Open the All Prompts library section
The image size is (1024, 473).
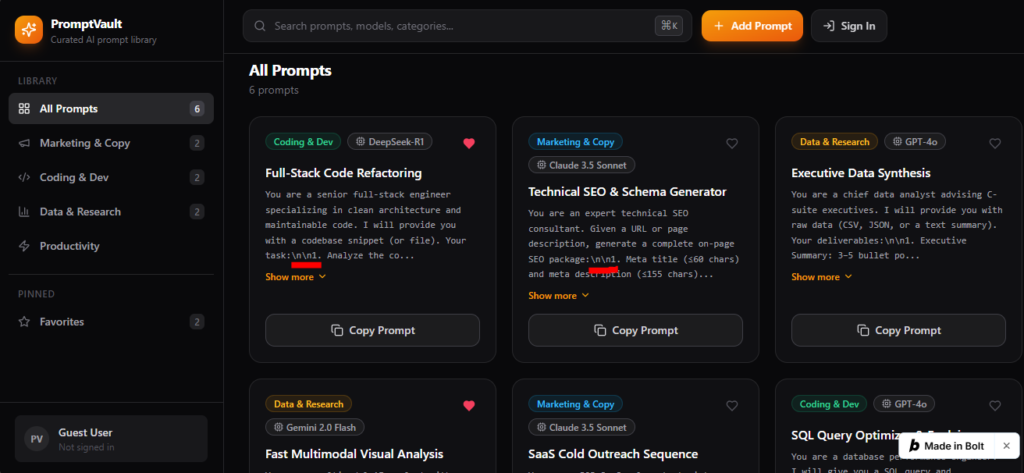pyautogui.click(x=111, y=108)
